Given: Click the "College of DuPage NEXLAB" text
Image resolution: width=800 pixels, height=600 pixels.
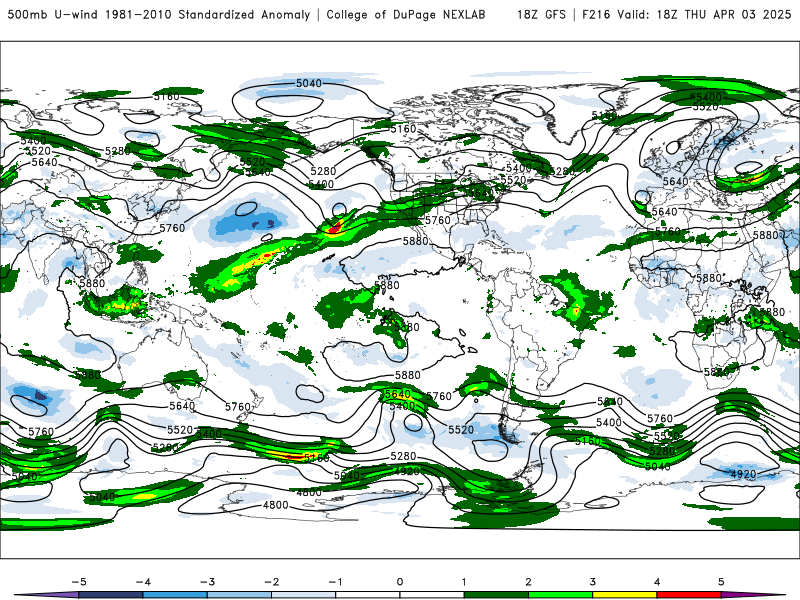Looking at the screenshot, I should (406, 14).
